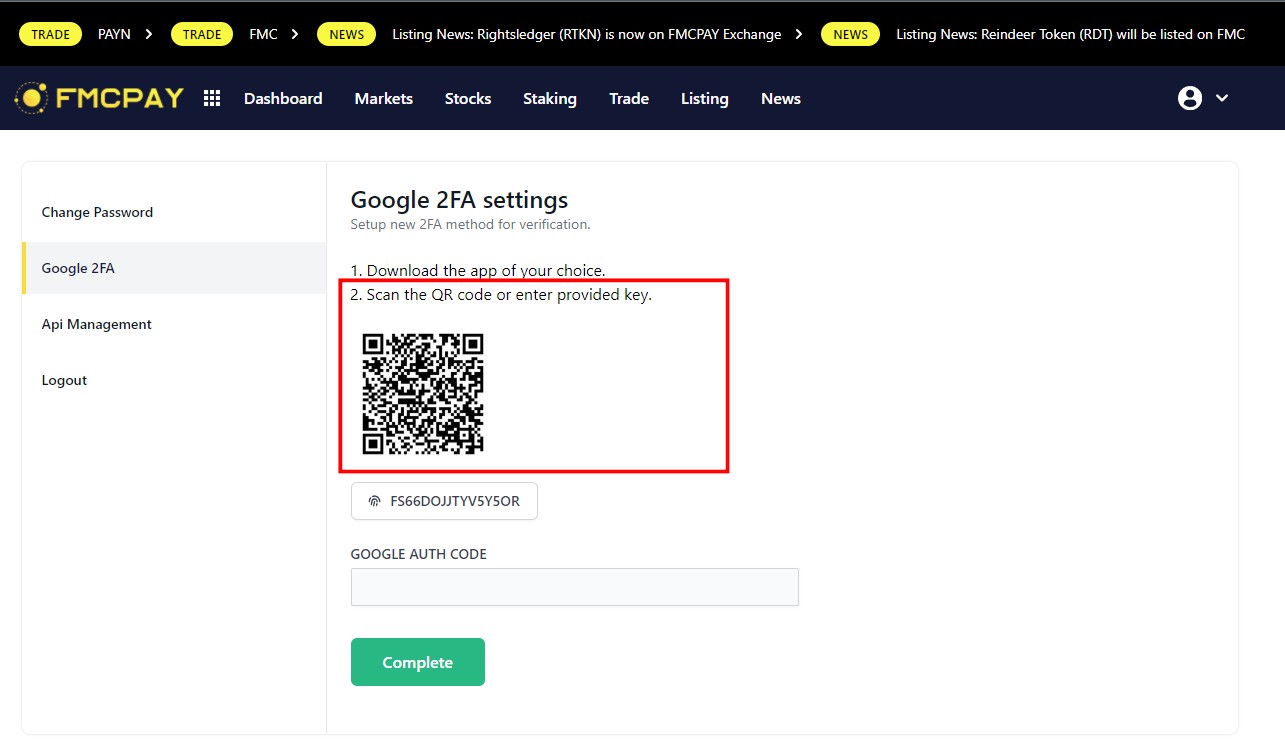This screenshot has width=1285, height=754.
Task: Open Trade page in top navigation
Action: [x=629, y=98]
